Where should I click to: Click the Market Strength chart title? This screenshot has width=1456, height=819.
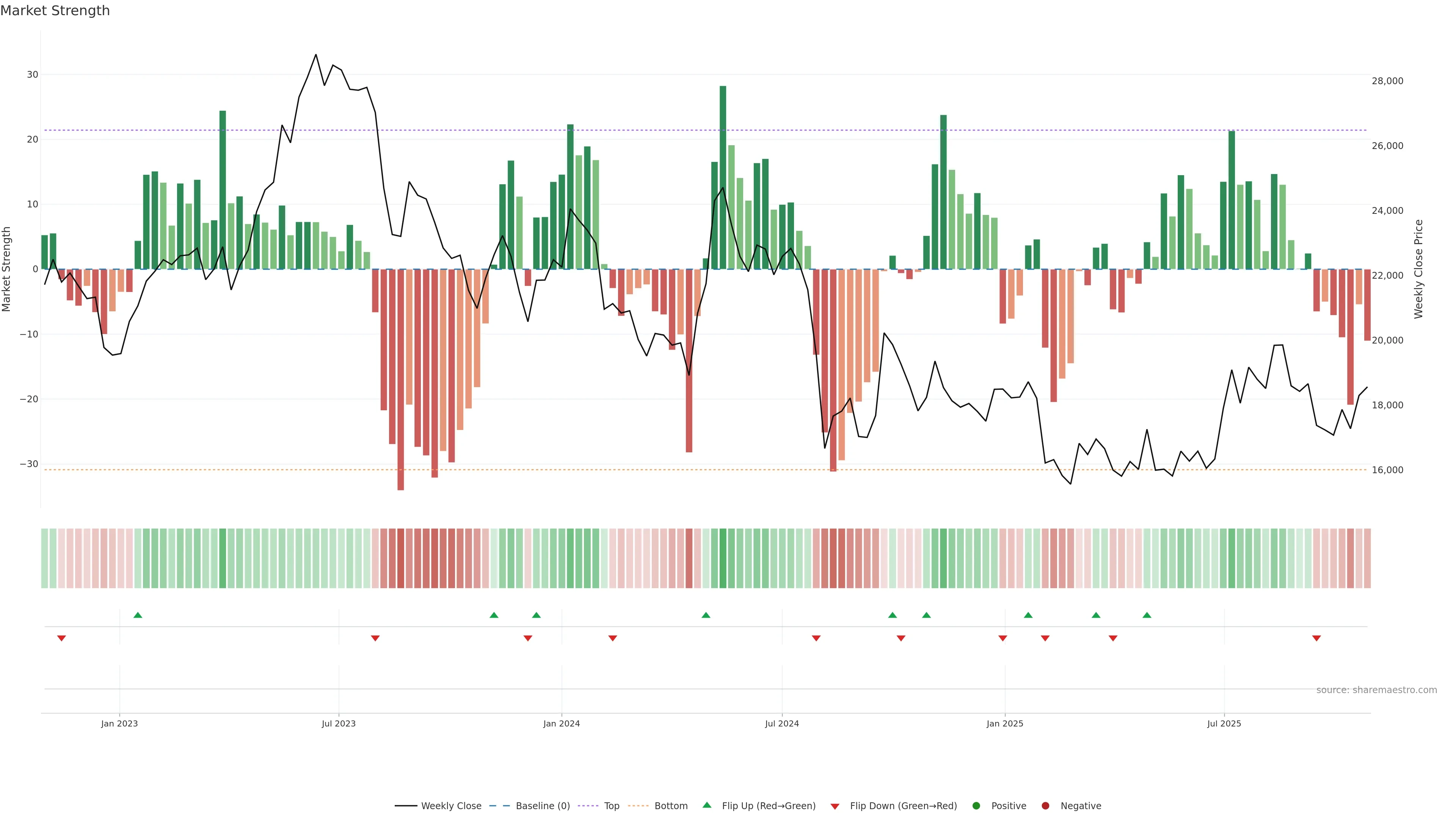coord(55,11)
